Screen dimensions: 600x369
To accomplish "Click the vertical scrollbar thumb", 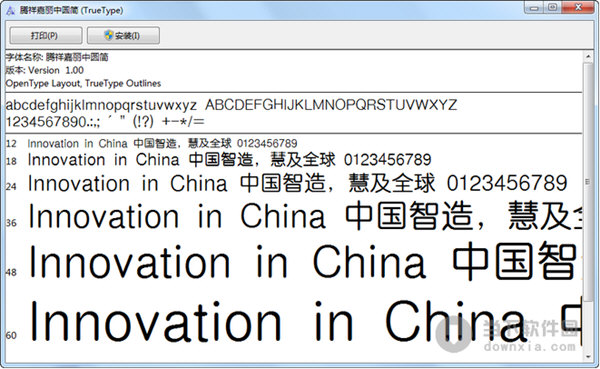I will pos(588,181).
